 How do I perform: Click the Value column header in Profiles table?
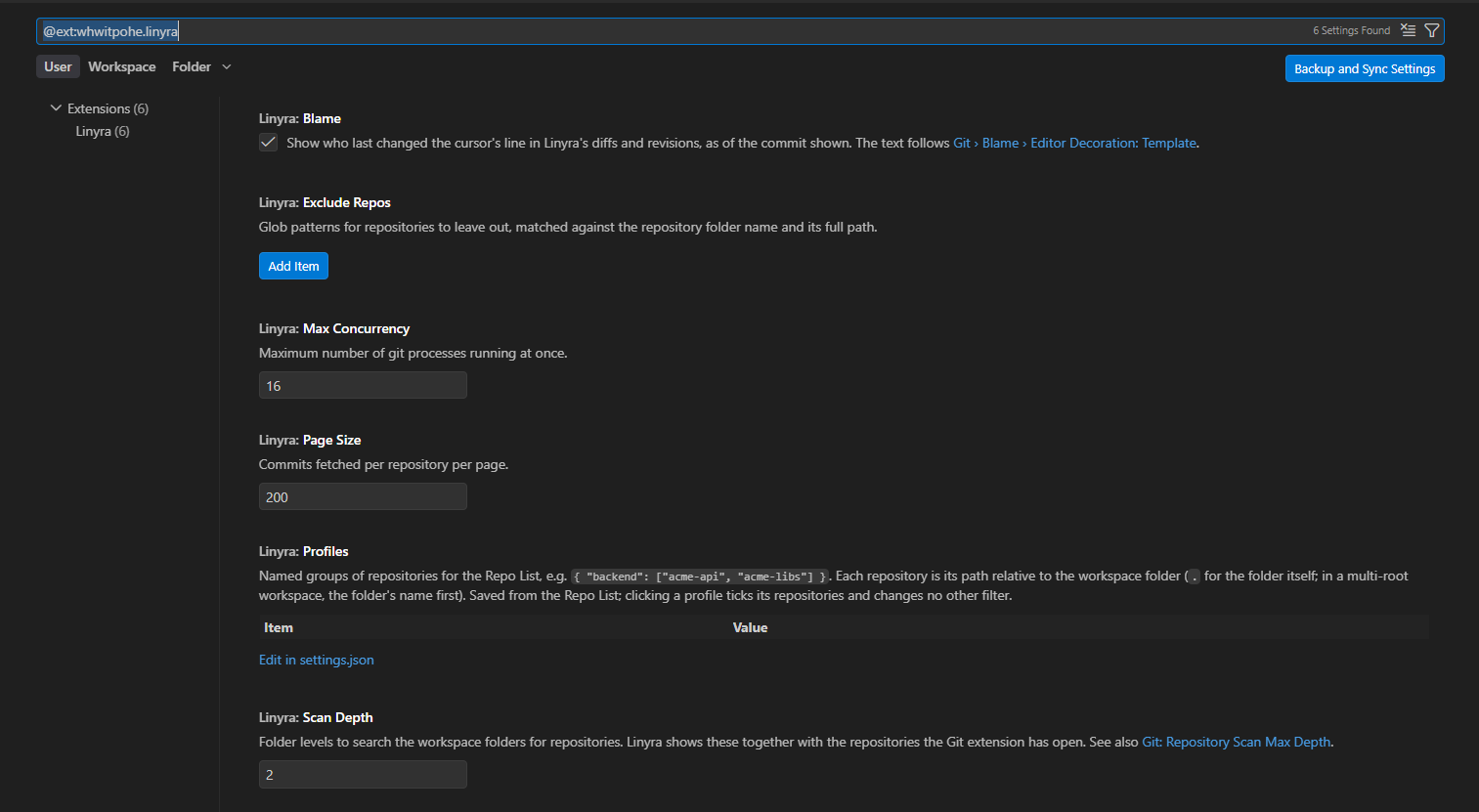(x=750, y=627)
